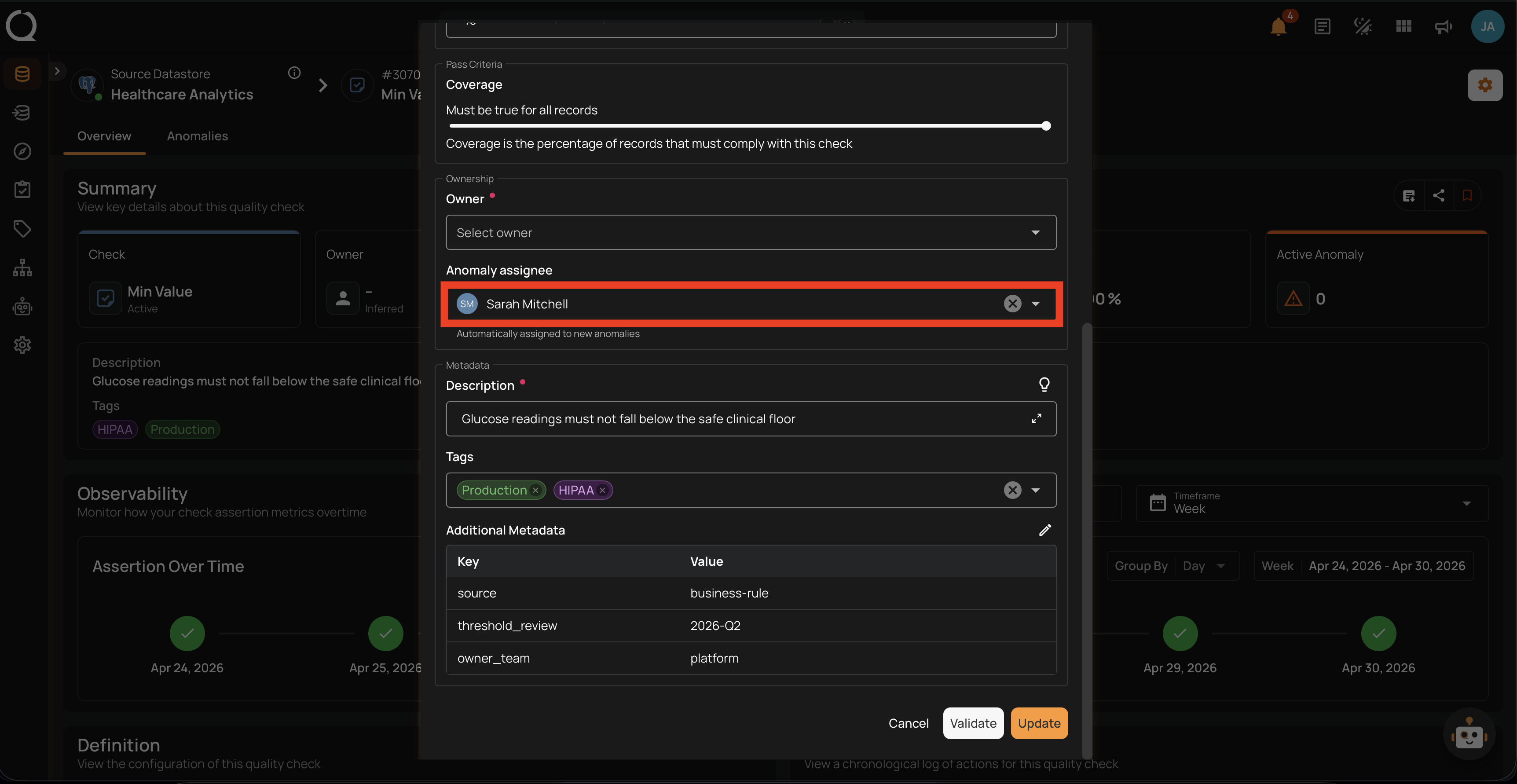Click the 'source' metadata key

click(477, 593)
